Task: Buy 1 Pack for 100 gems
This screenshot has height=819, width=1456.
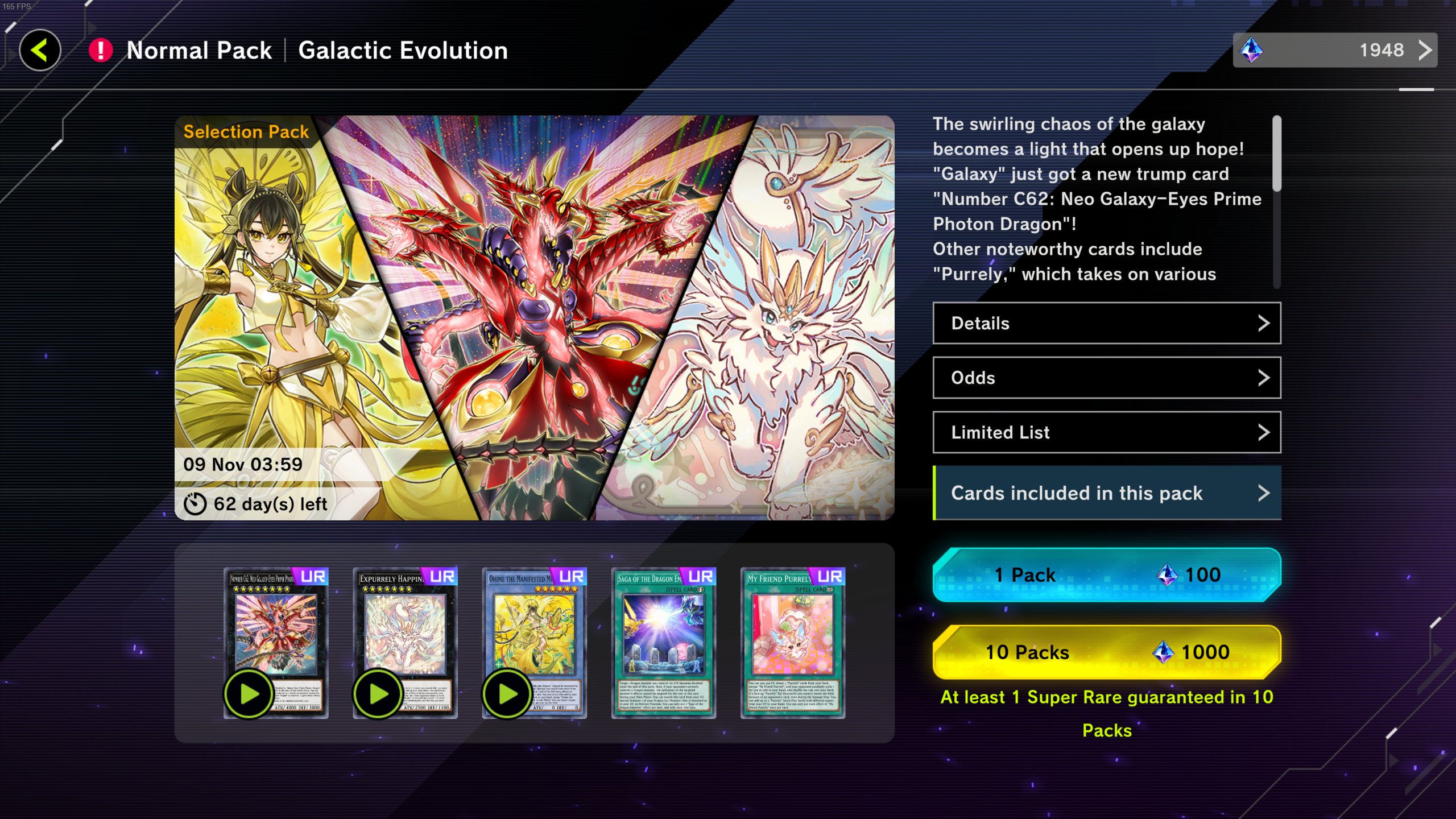Action: click(x=1107, y=574)
